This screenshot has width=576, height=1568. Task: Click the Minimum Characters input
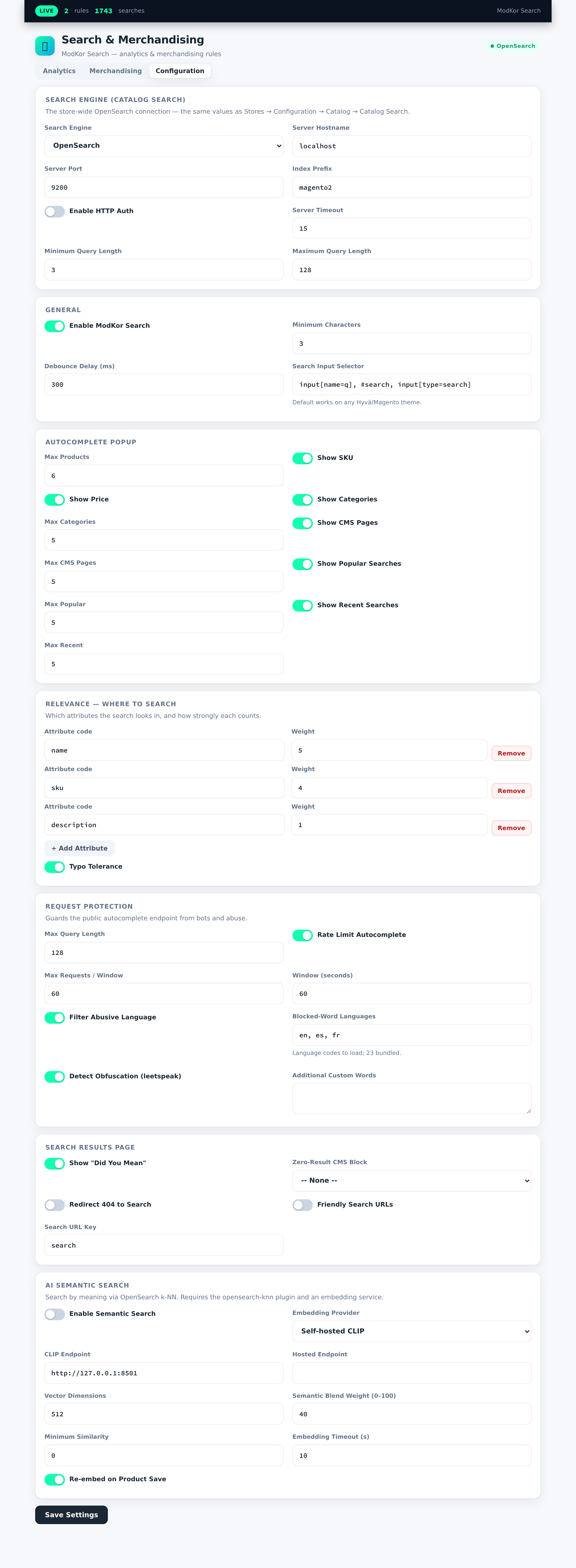point(411,343)
